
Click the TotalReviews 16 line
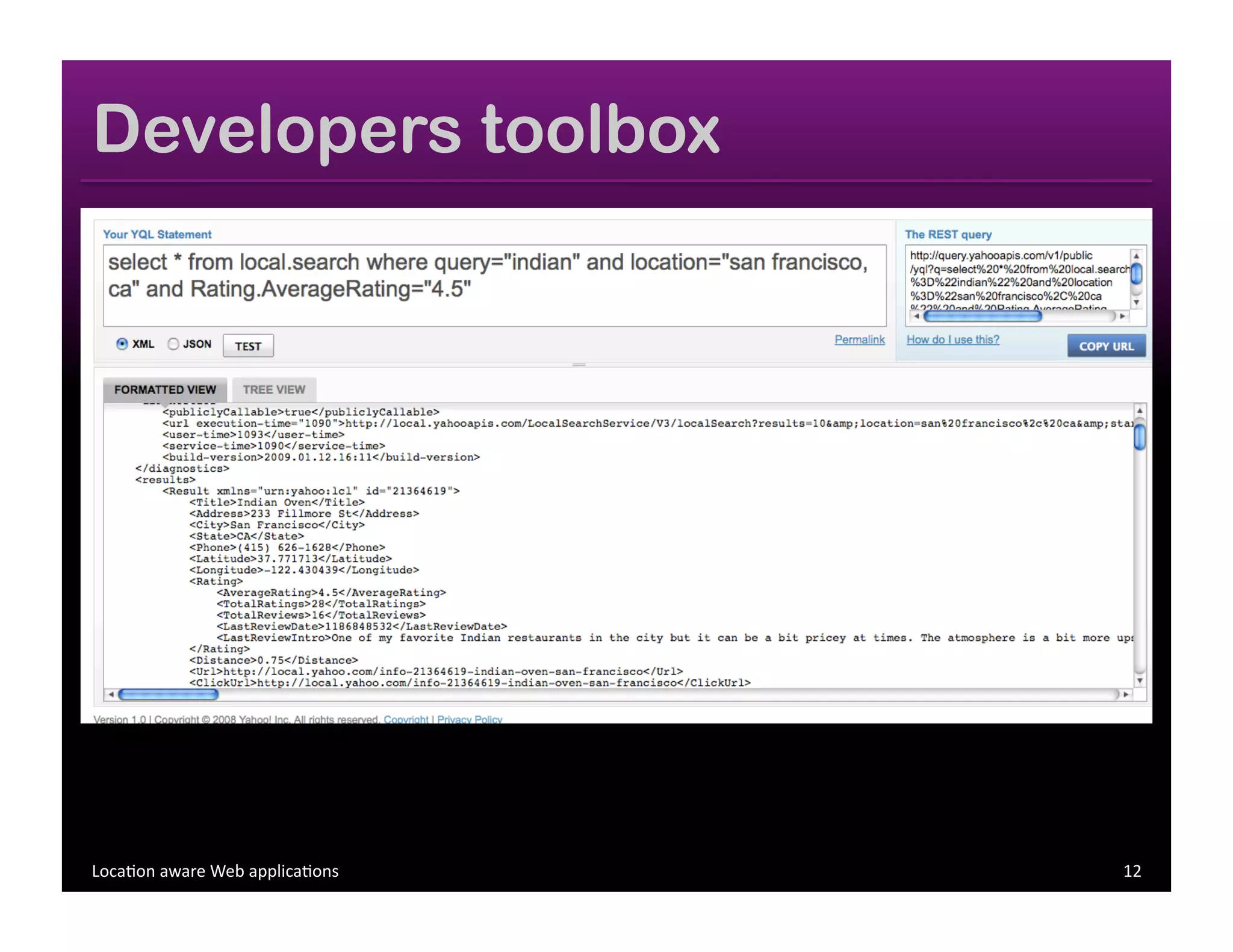click(x=321, y=615)
